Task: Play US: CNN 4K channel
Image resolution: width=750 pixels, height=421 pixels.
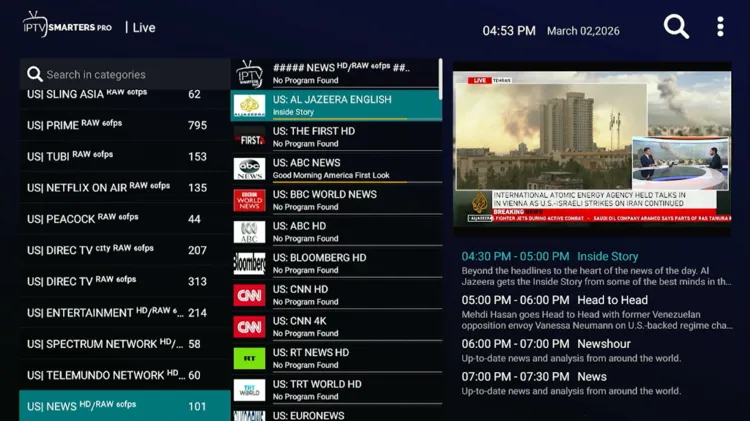Action: click(x=336, y=327)
